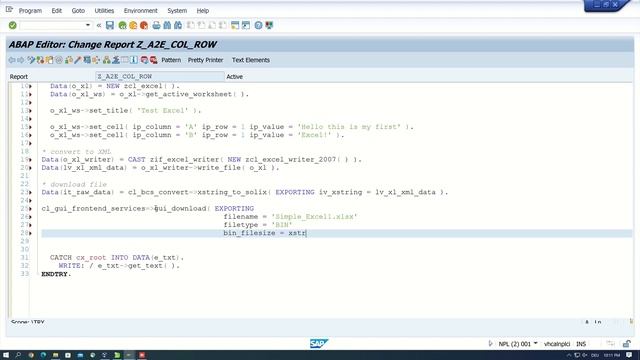Click the command input field
Viewport: 640px width, 360px height.
click(52, 25)
